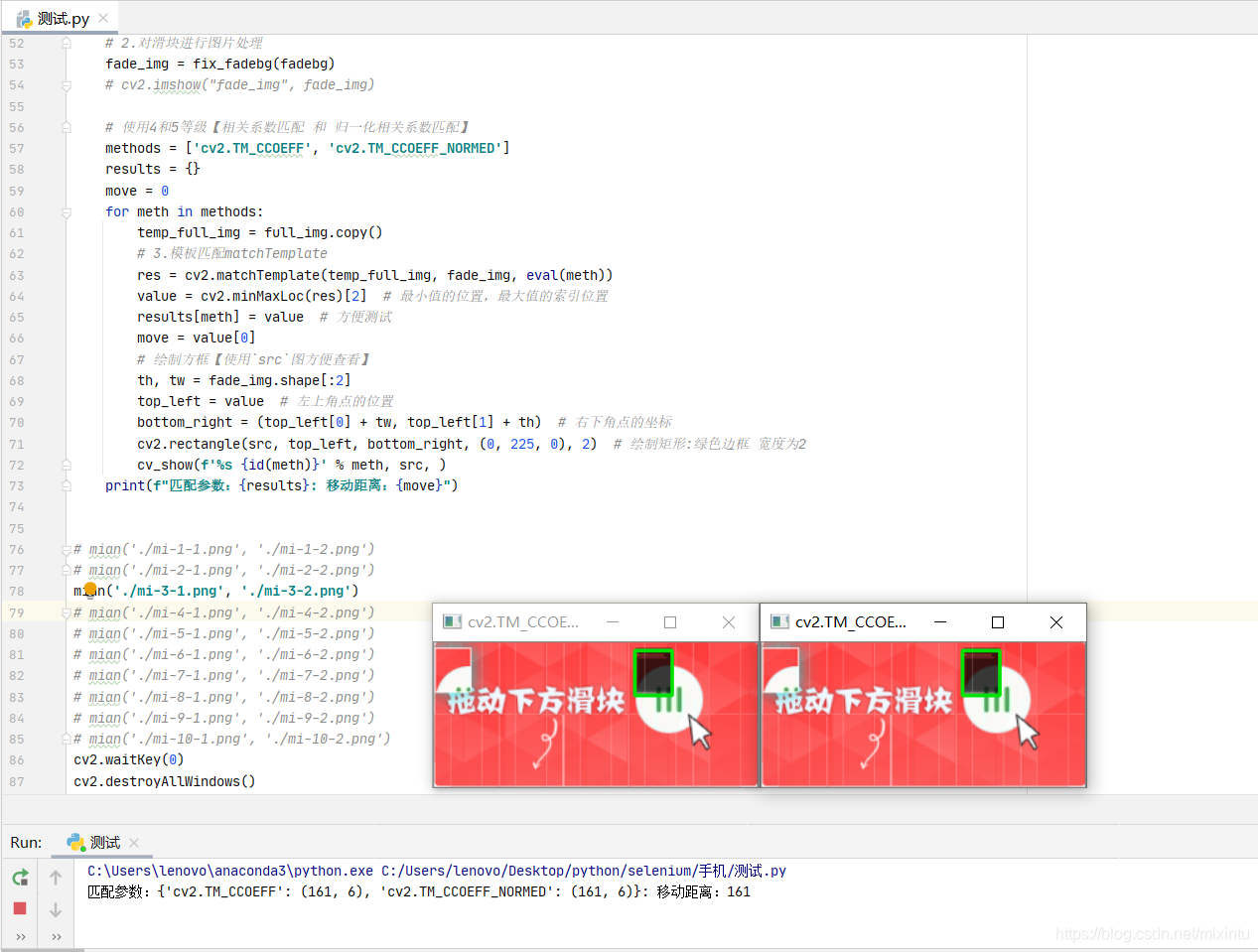The width and height of the screenshot is (1258, 952).
Task: Minimize the left cv2.TM_CCOEFF window
Action: click(613, 622)
